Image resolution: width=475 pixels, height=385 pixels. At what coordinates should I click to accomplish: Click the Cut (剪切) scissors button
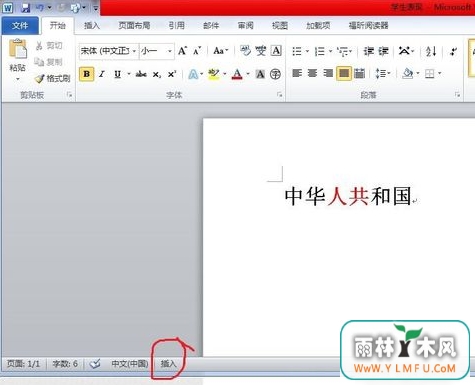coord(49,46)
